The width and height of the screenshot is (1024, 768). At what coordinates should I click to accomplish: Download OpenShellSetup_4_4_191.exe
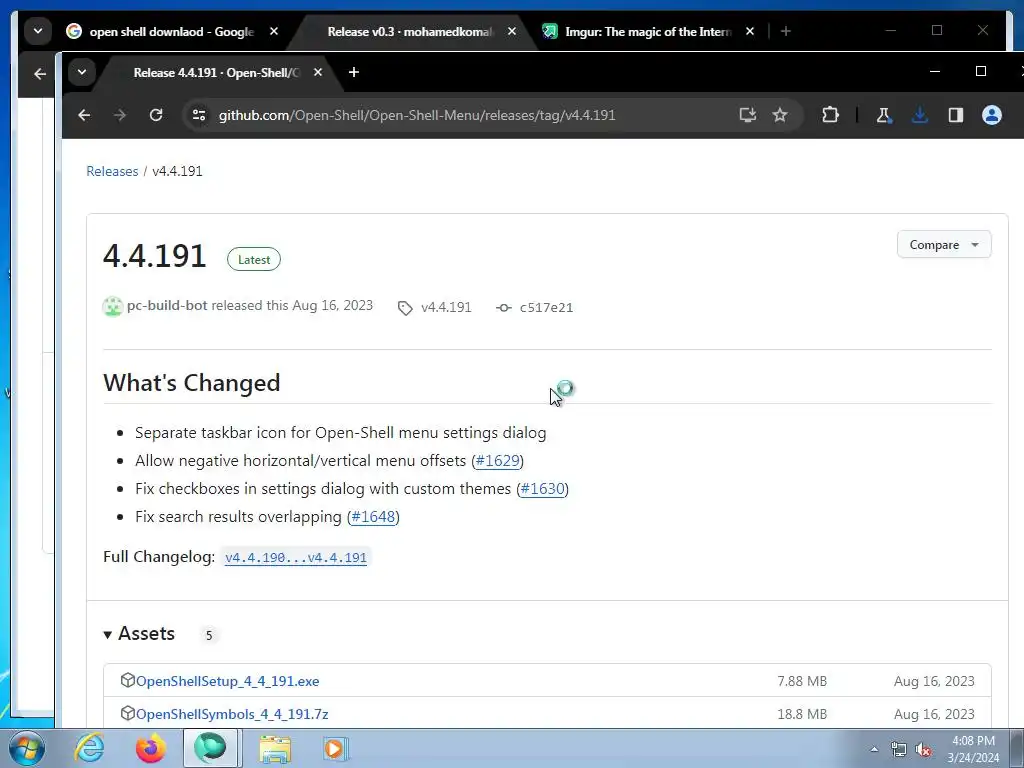[227, 681]
